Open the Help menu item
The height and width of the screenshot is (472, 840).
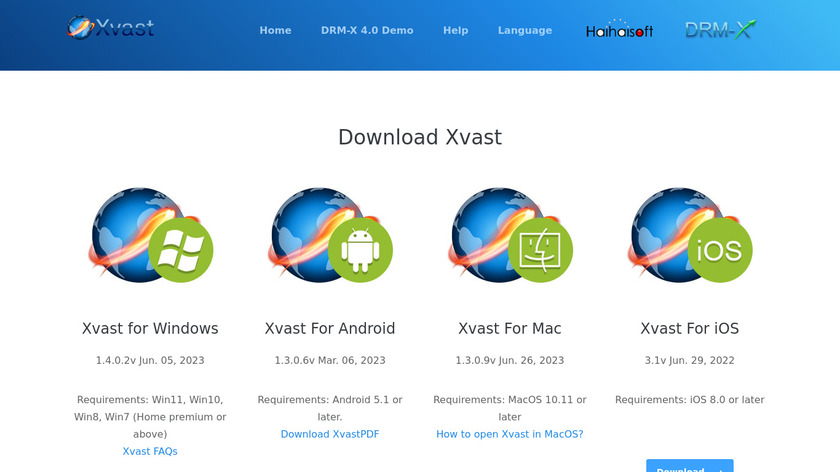[455, 31]
